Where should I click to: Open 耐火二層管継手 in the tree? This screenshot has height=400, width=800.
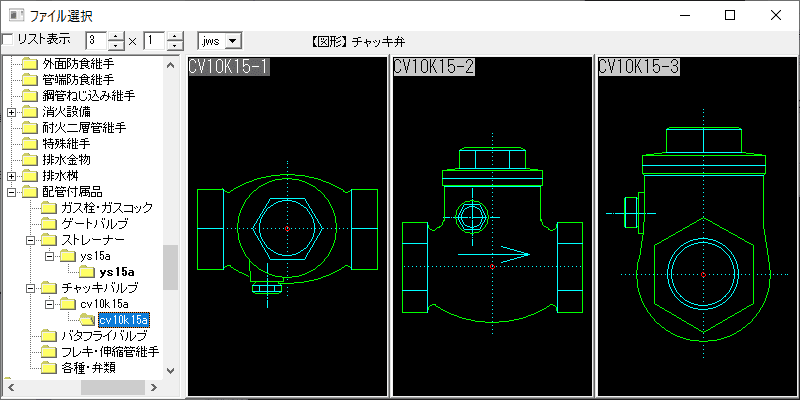click(x=84, y=128)
